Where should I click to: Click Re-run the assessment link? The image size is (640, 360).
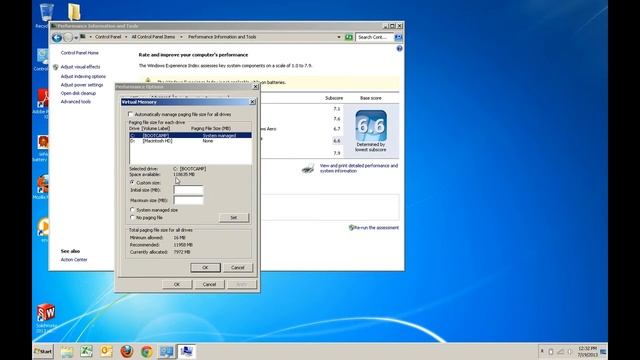tap(376, 228)
